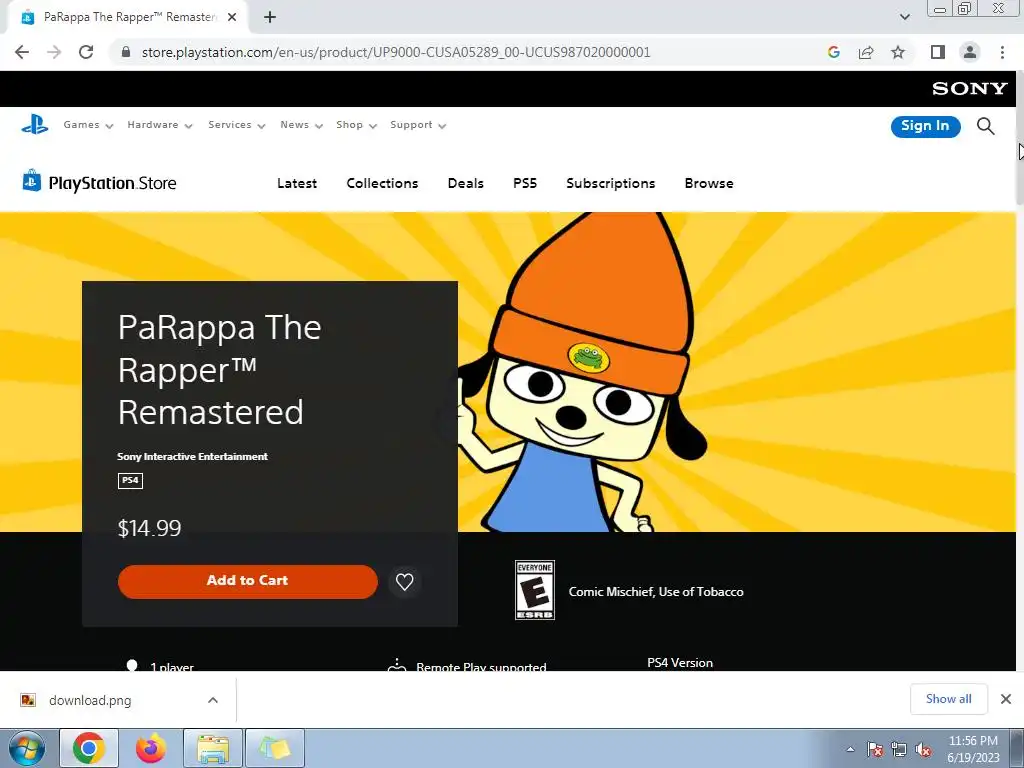Expand the Services dropdown menu
The width and height of the screenshot is (1024, 768).
tap(236, 125)
